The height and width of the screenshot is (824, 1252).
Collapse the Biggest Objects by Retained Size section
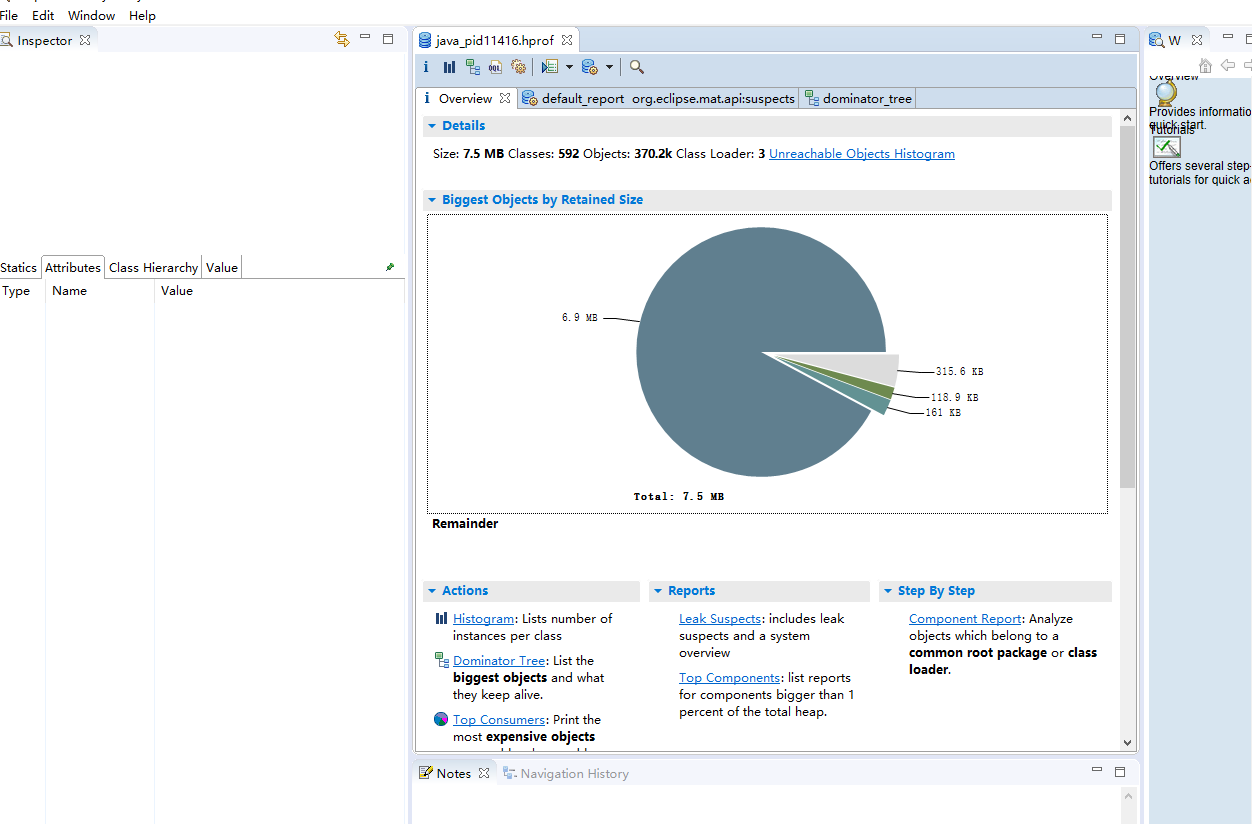(432, 200)
